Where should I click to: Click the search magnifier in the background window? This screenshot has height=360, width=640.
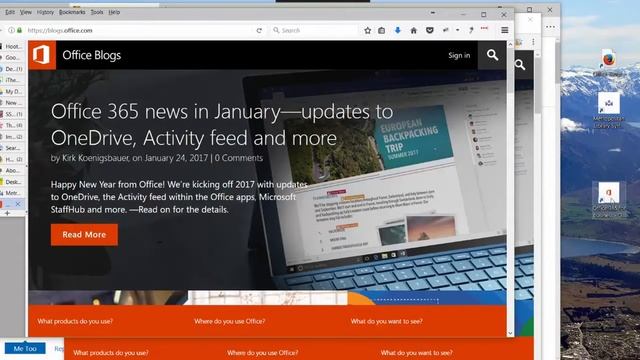(x=520, y=64)
